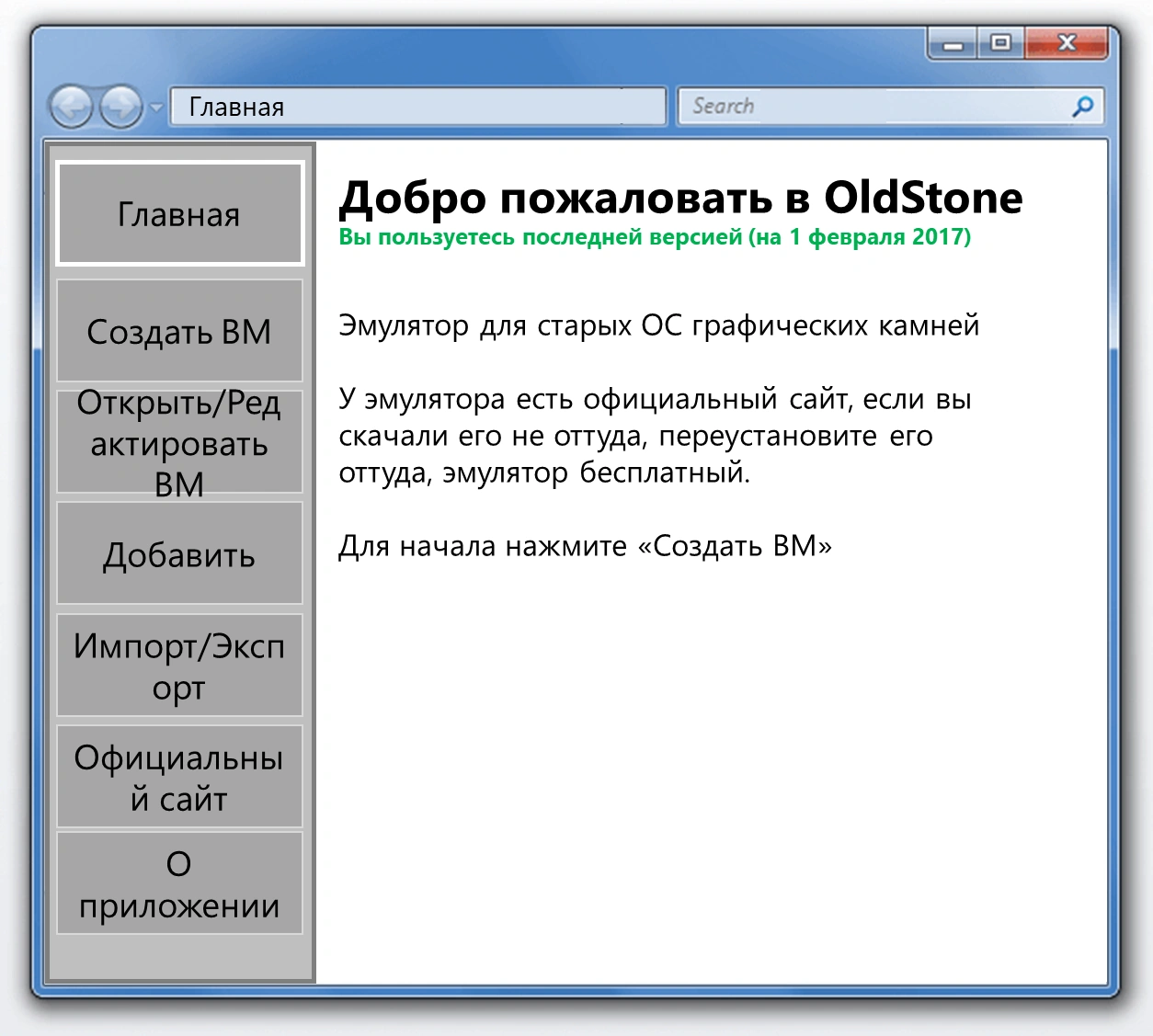
Task: Select the Главная sidebar tab
Action: [x=179, y=214]
